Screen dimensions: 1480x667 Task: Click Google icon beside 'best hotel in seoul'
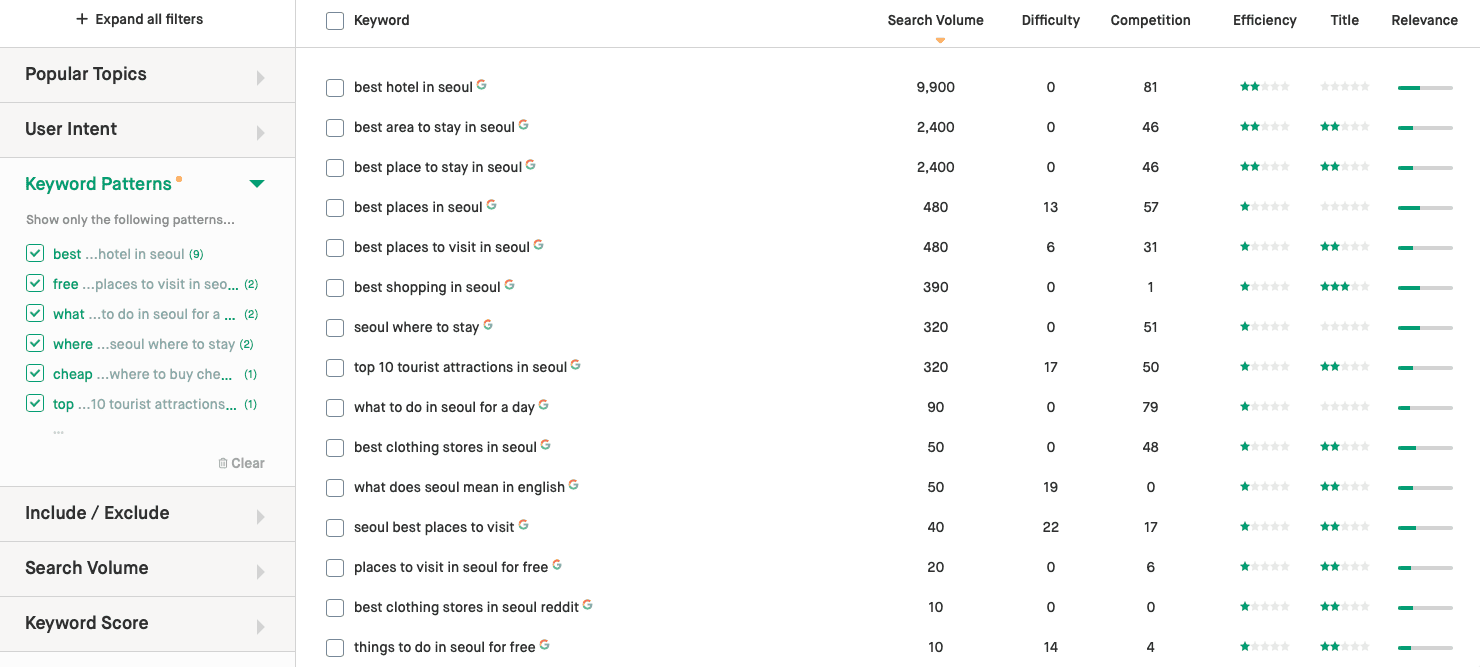click(482, 85)
